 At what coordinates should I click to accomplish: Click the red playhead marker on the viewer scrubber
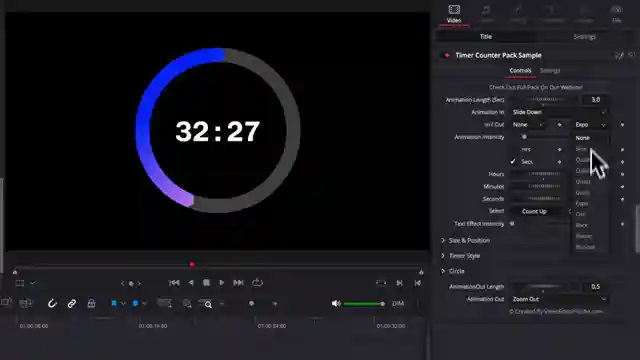click(x=192, y=264)
